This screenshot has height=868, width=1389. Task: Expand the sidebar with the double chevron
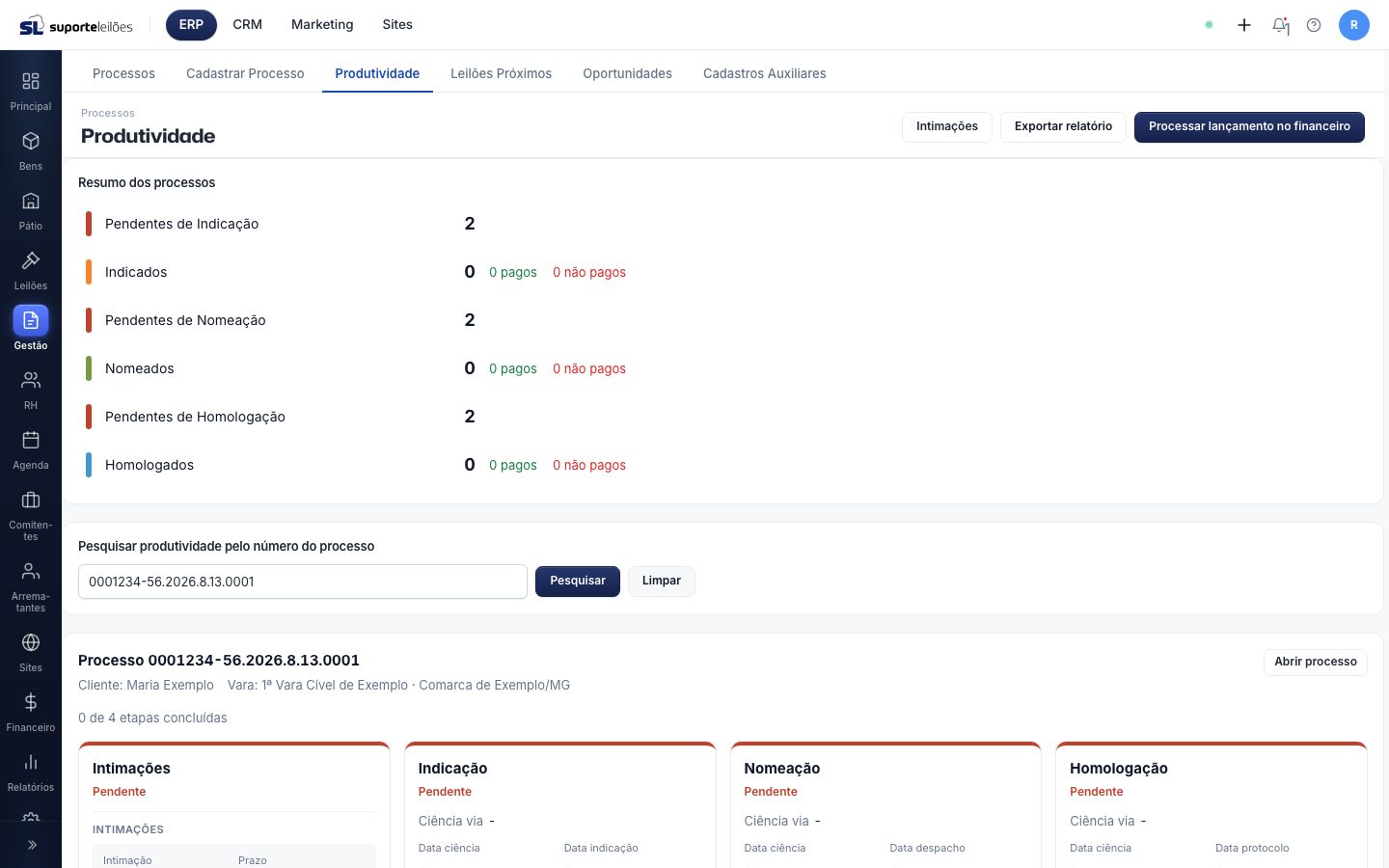(31, 845)
